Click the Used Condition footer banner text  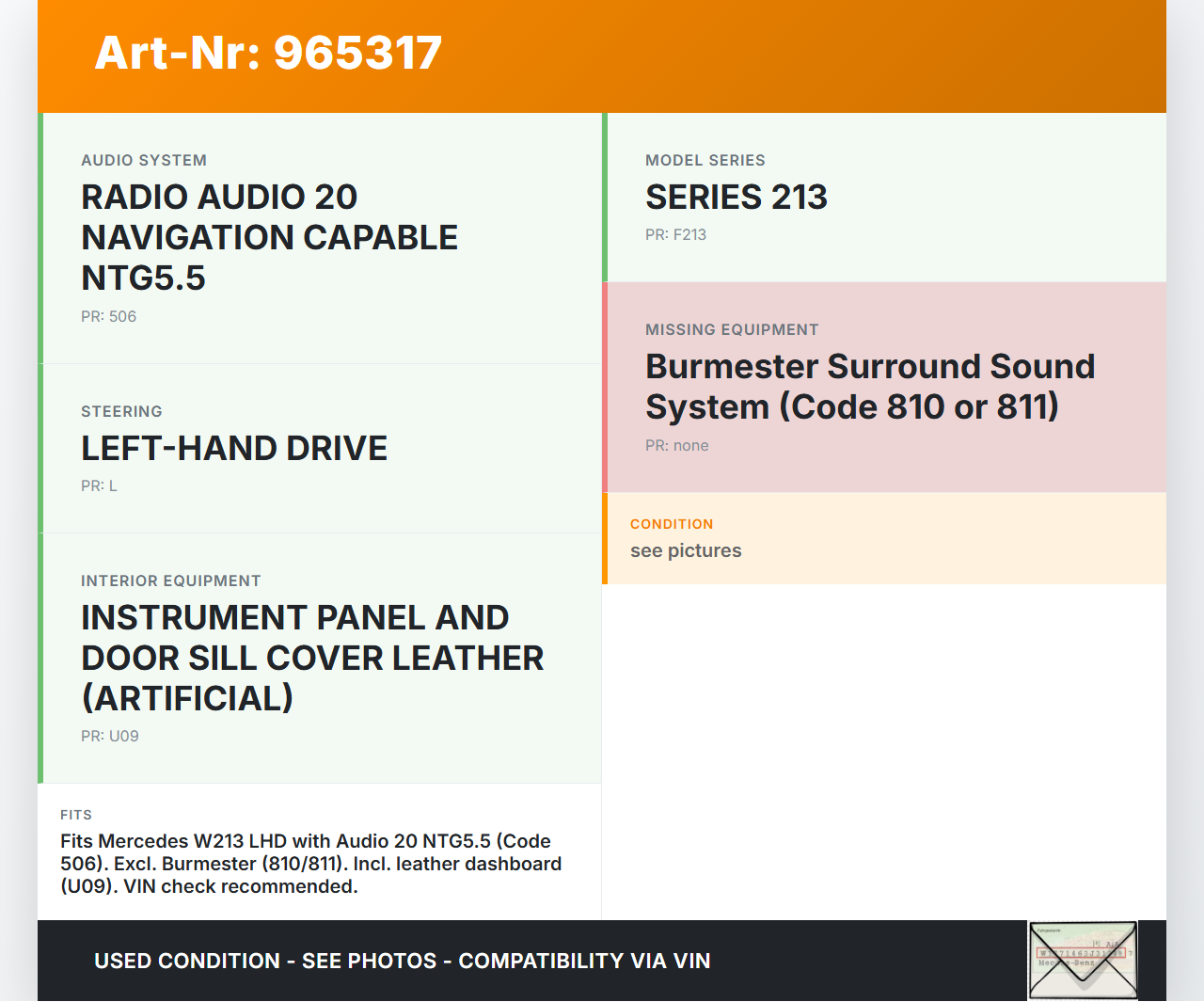click(x=402, y=961)
